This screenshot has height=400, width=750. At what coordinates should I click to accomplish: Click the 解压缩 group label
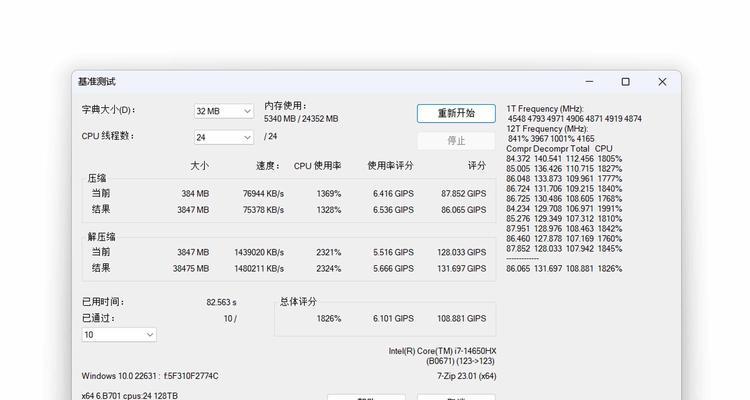101,237
